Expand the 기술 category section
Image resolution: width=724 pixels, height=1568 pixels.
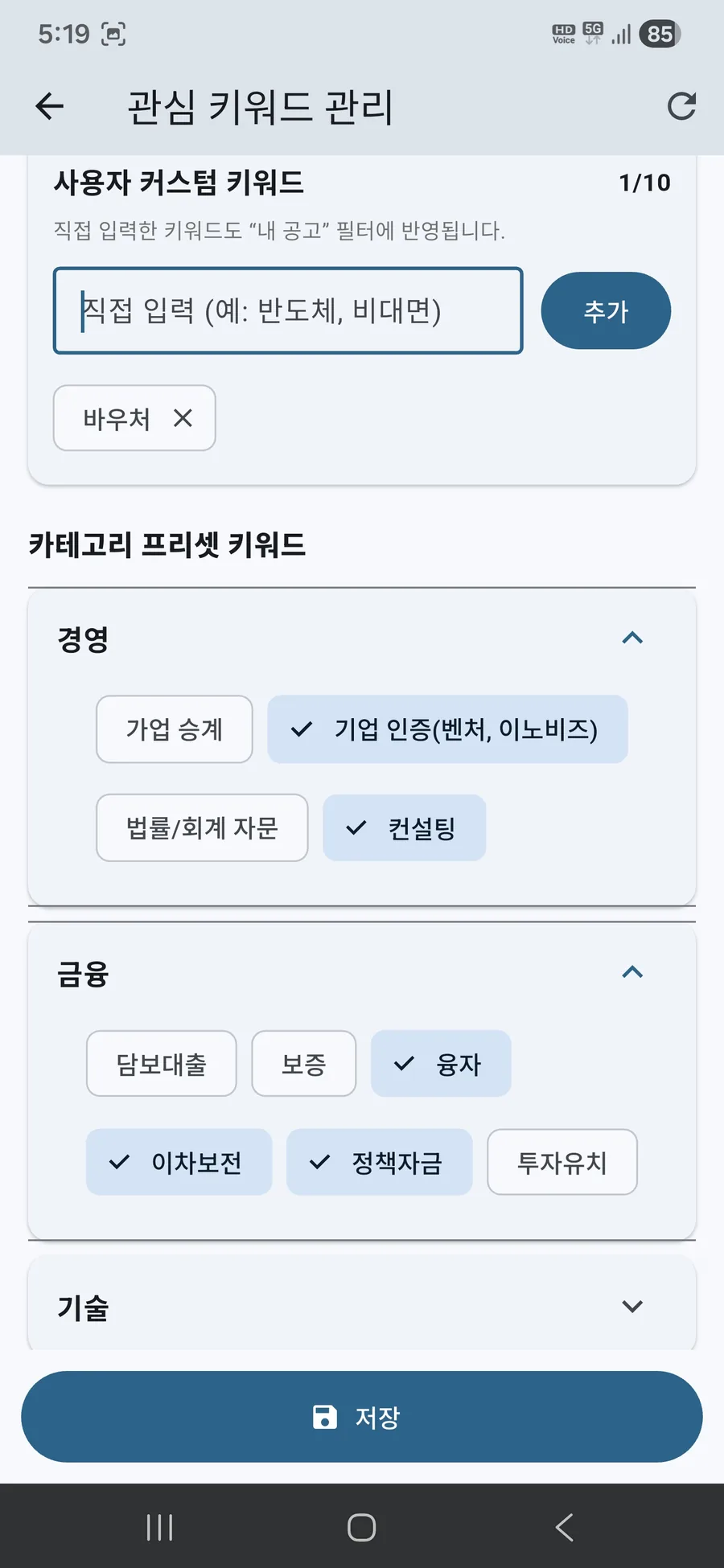tap(633, 1305)
